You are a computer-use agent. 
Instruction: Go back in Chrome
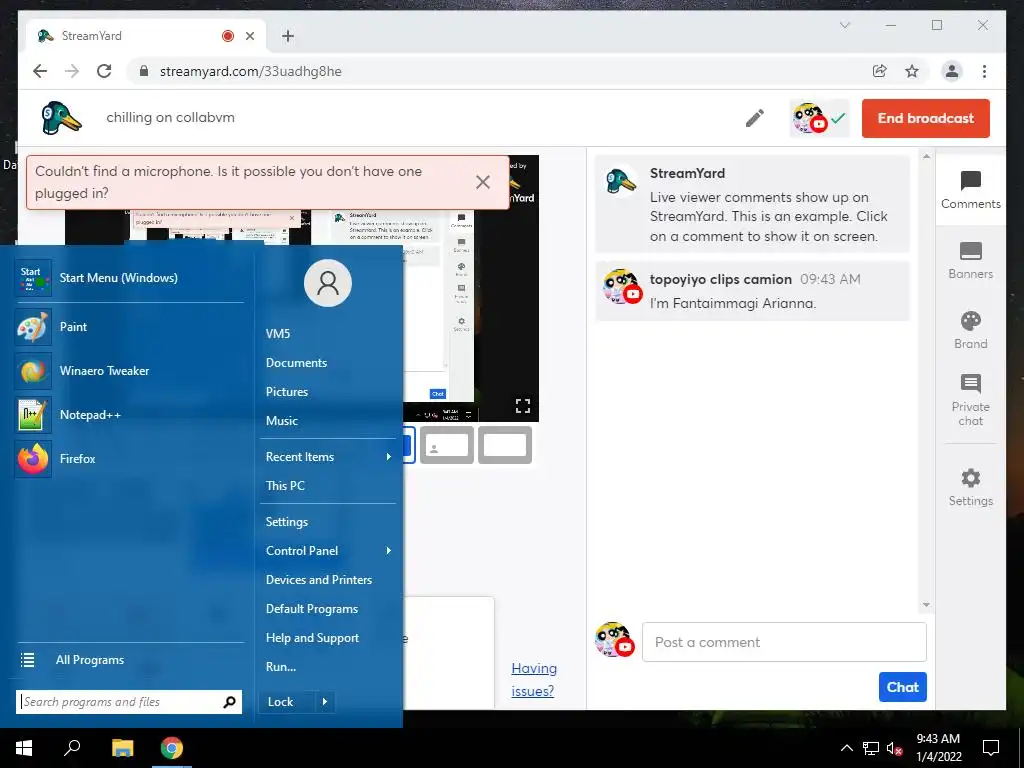point(40,71)
